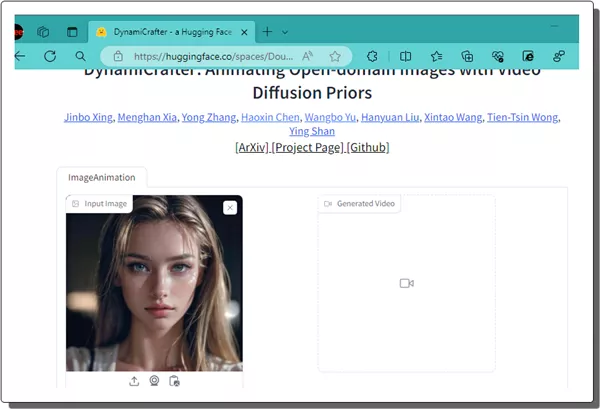Open a new browser tab
The image size is (600, 409).
[267, 32]
